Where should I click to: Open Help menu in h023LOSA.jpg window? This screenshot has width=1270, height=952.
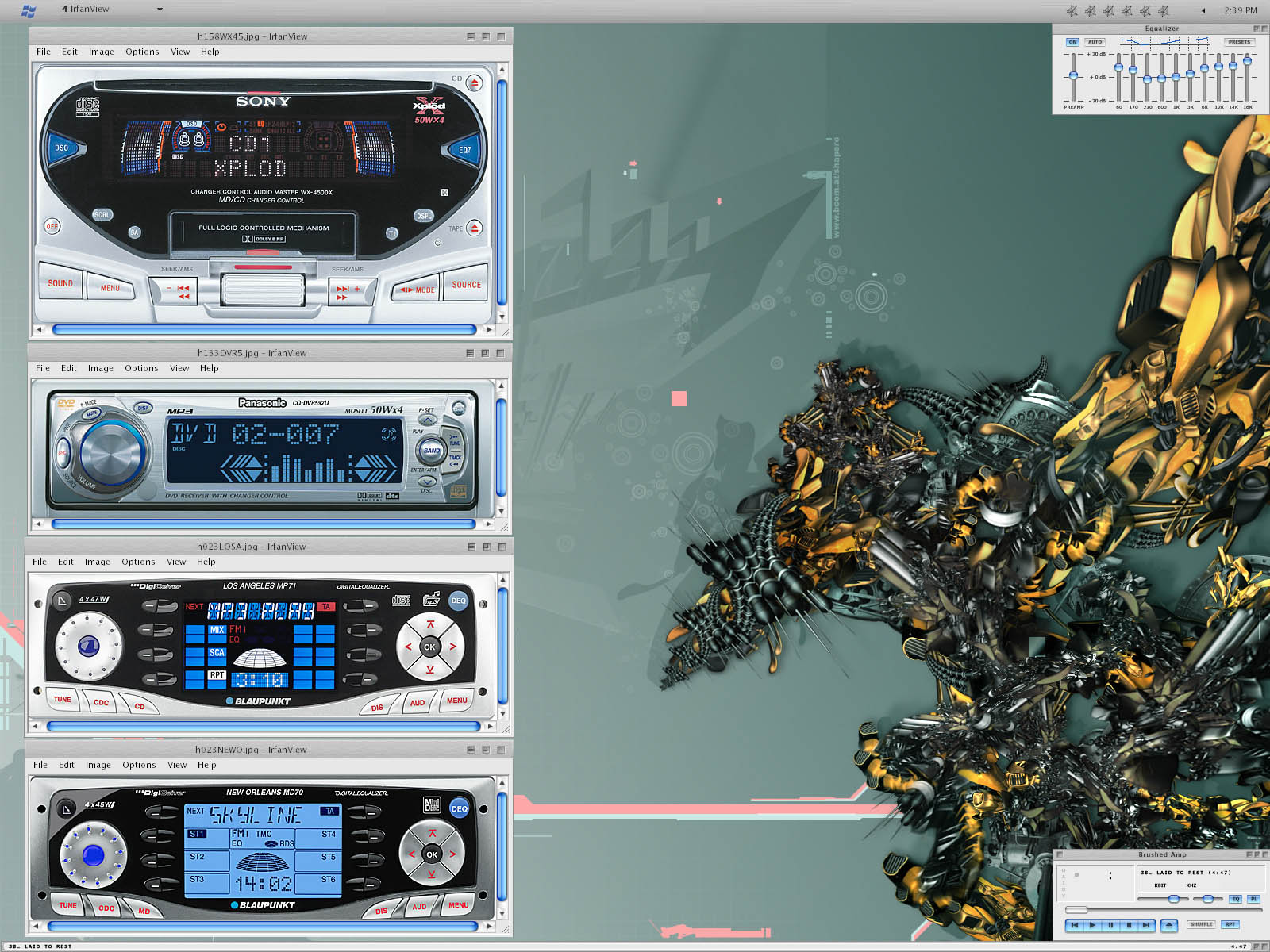206,562
